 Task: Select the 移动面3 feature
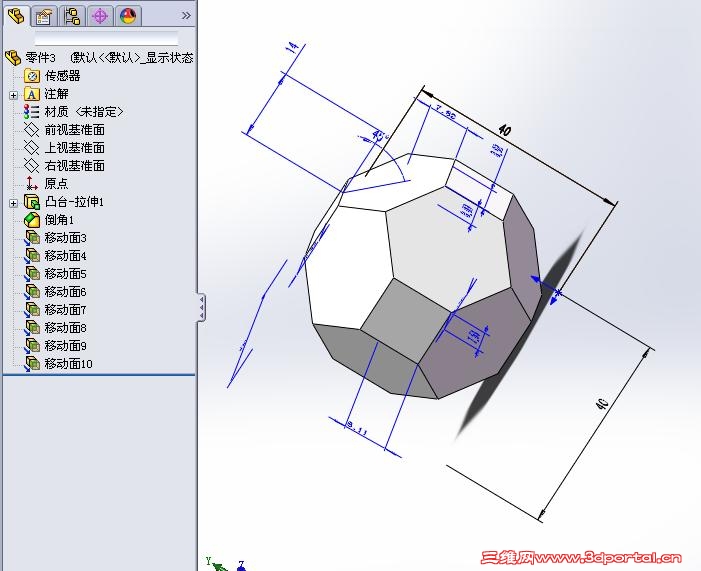65,237
